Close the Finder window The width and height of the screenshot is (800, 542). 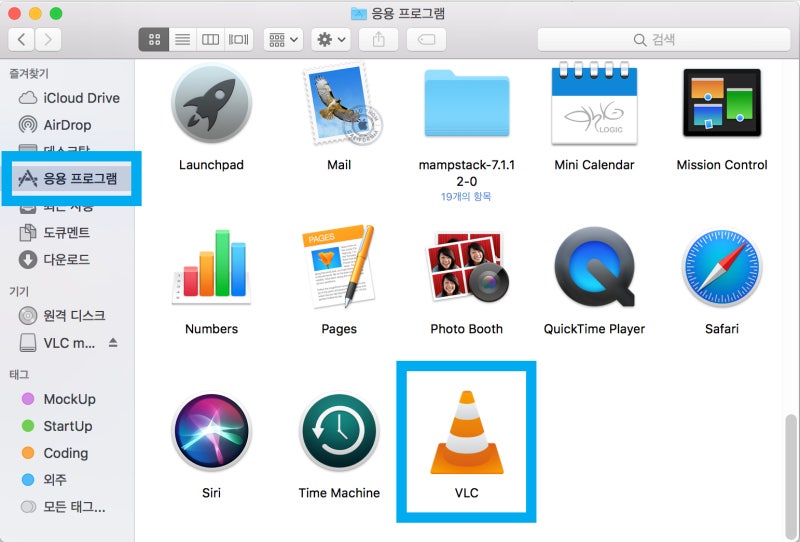pos(14,13)
